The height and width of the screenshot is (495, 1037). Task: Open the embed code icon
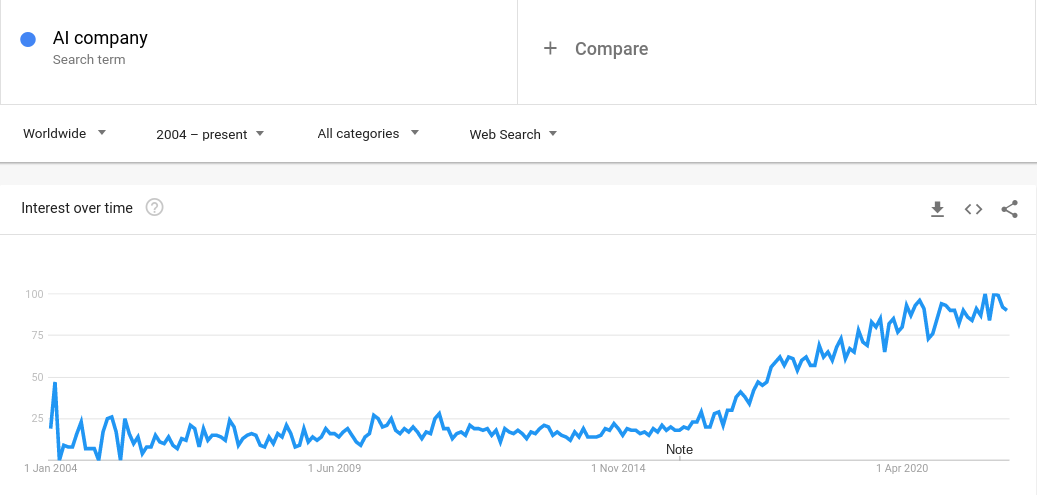[973, 209]
